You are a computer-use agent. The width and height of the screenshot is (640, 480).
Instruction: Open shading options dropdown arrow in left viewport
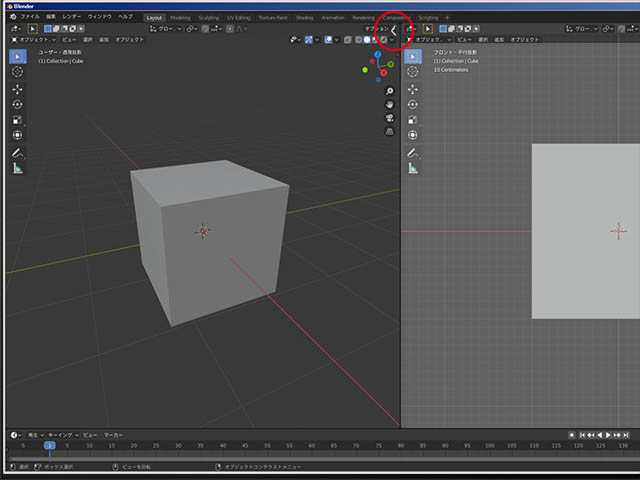tap(392, 40)
